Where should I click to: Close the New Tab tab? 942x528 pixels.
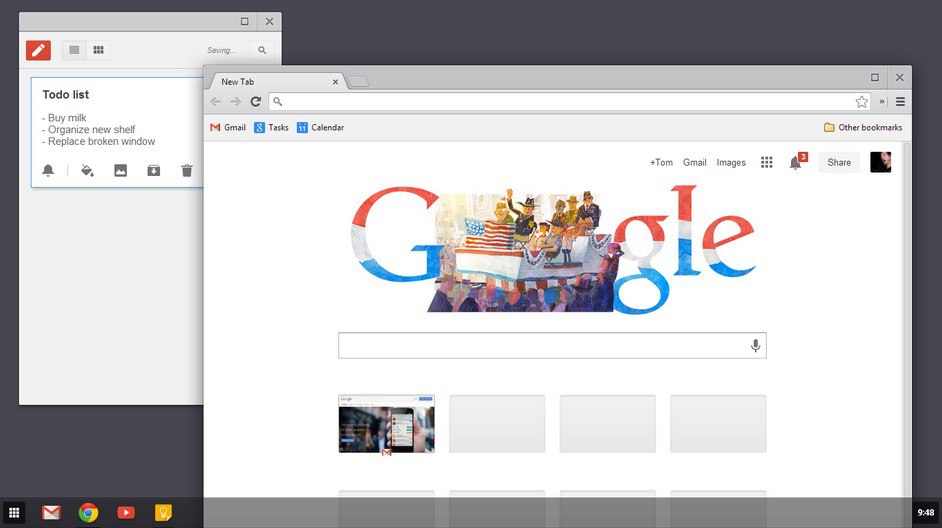tap(335, 82)
